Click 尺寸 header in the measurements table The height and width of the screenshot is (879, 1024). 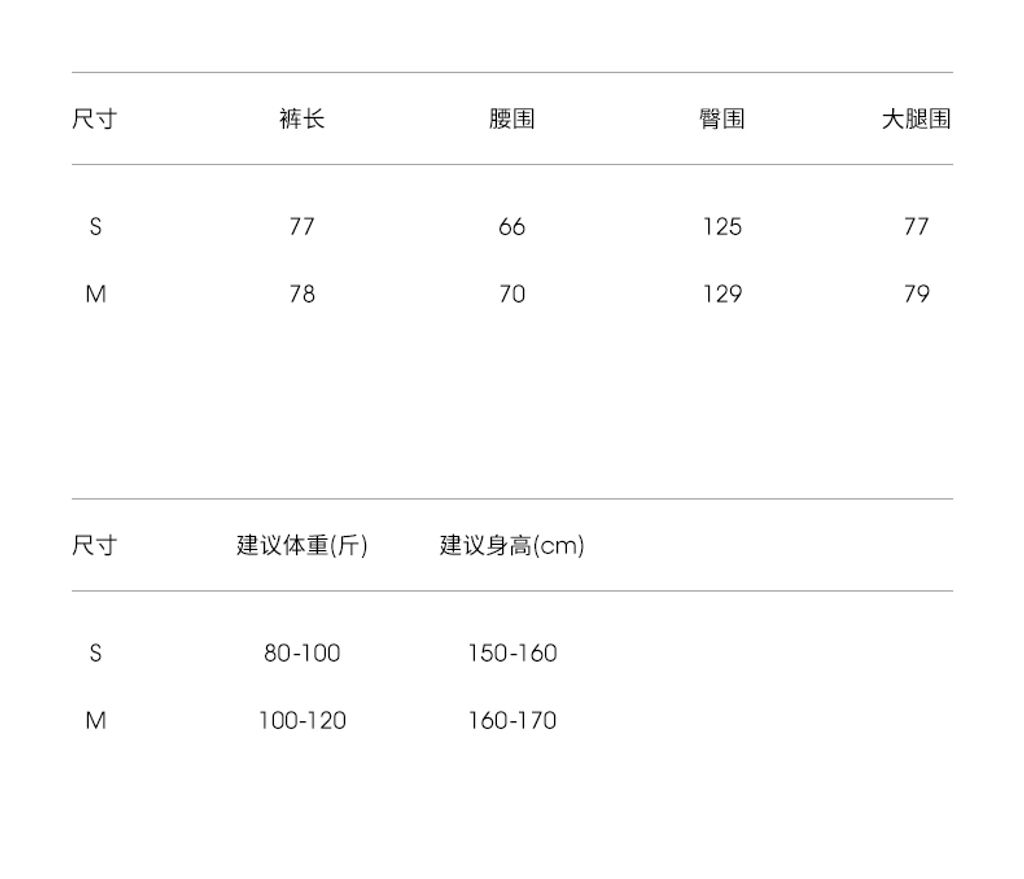pos(95,119)
